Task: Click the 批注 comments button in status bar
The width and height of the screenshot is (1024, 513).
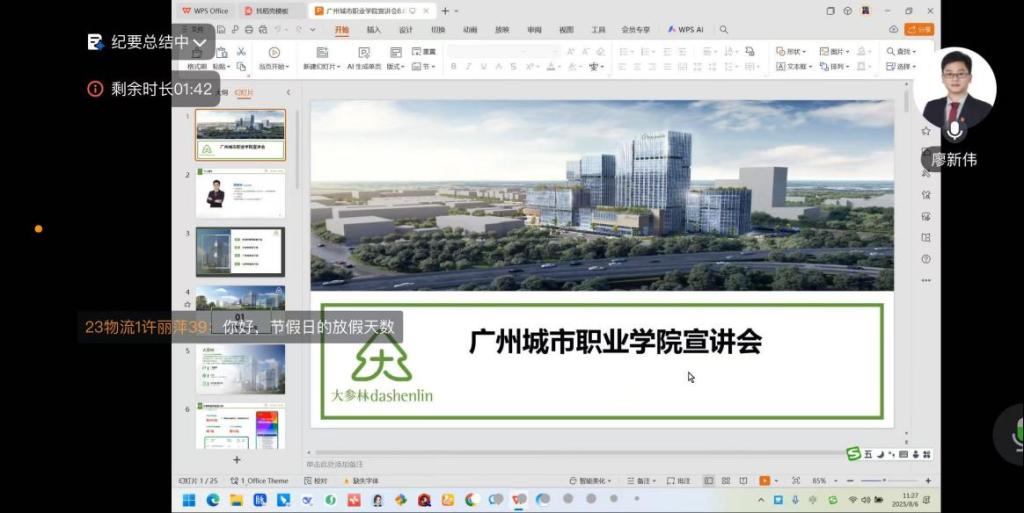Action: [x=679, y=480]
